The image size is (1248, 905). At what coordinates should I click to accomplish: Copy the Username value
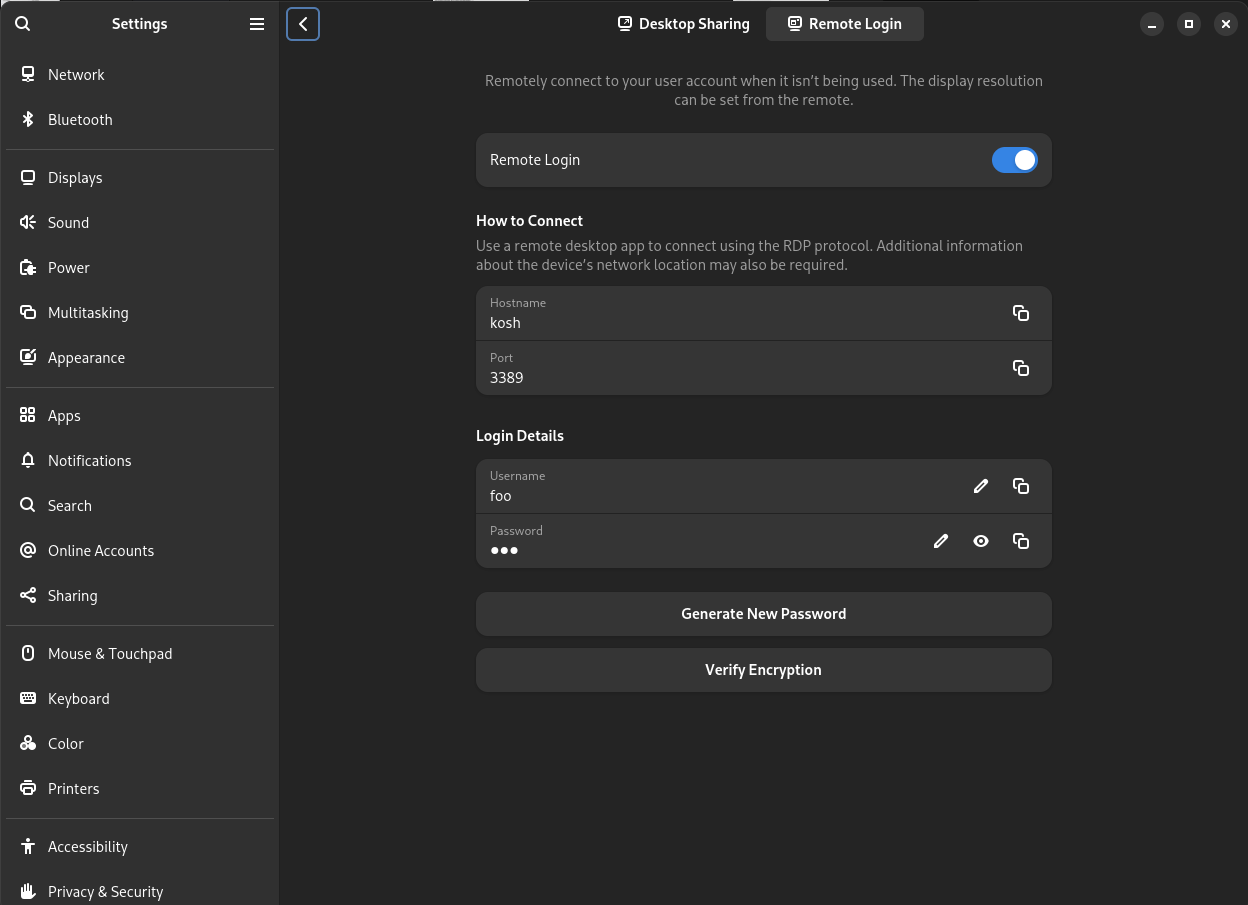(1020, 486)
